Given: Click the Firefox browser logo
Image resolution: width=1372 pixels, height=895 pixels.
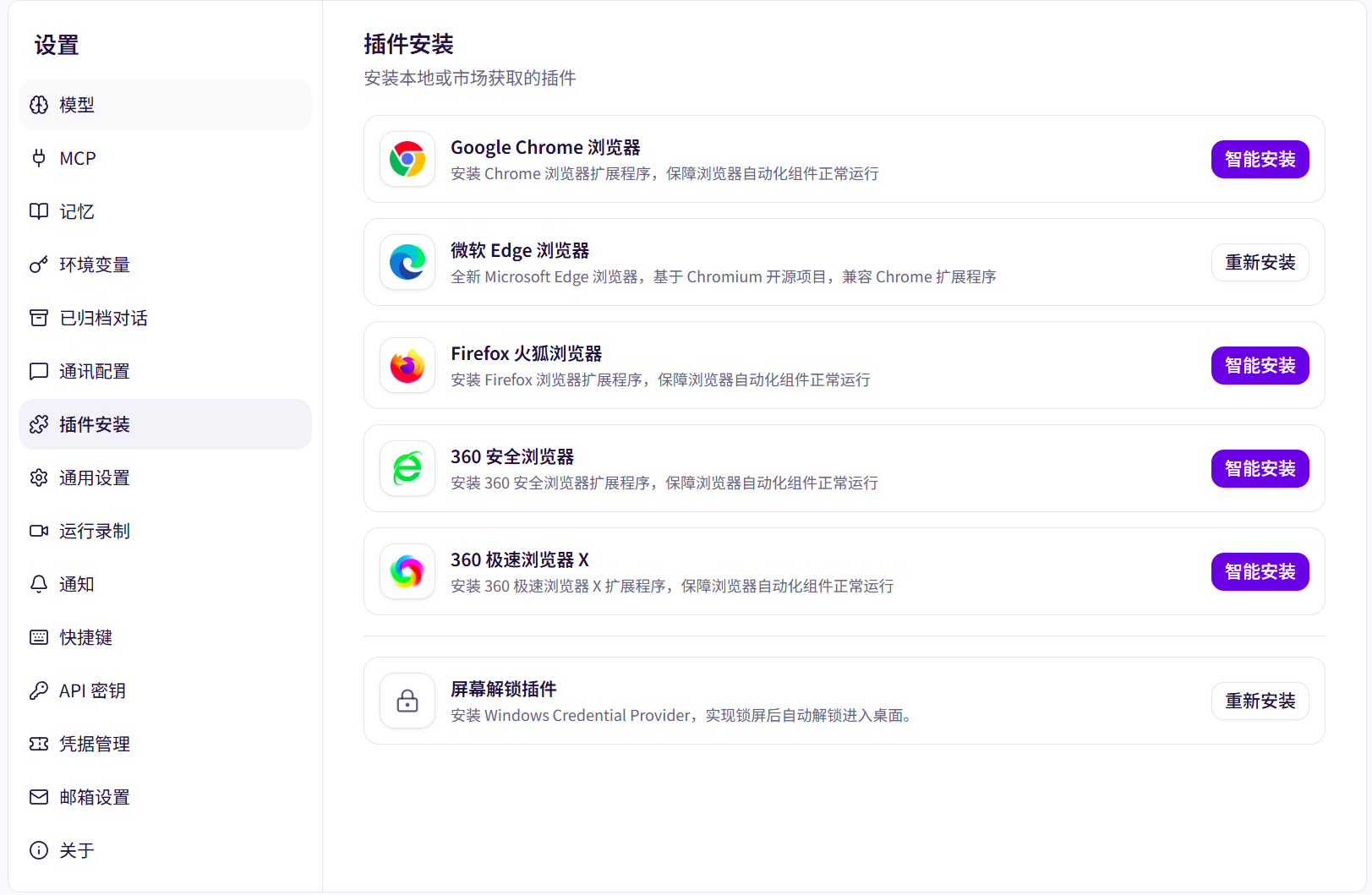Looking at the screenshot, I should pyautogui.click(x=407, y=365).
